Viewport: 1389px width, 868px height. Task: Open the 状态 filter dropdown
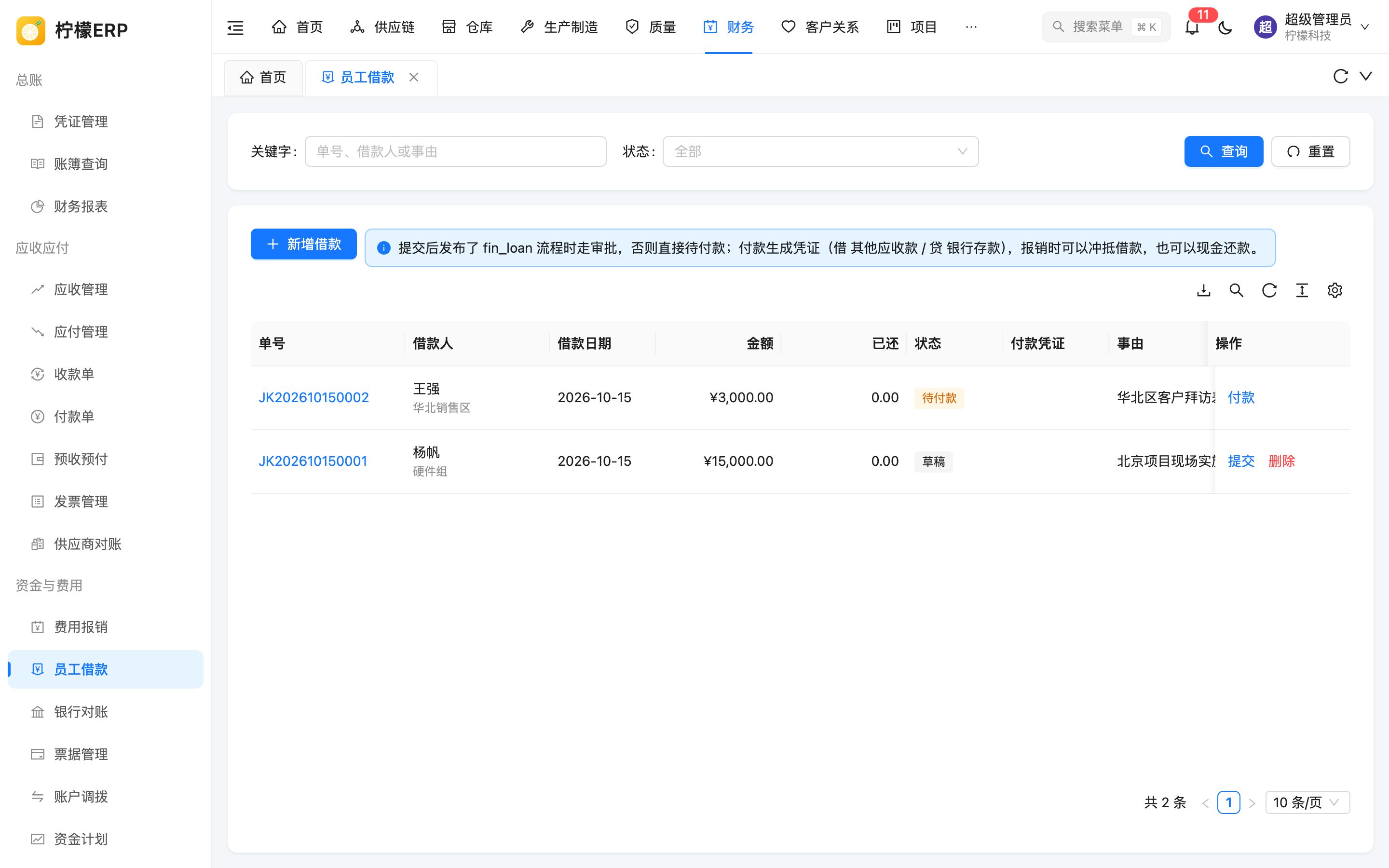click(x=820, y=151)
